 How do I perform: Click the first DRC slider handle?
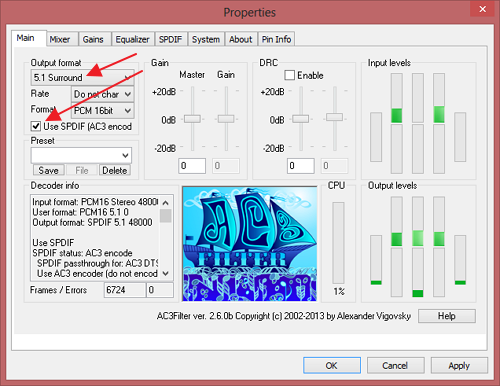[301, 119]
